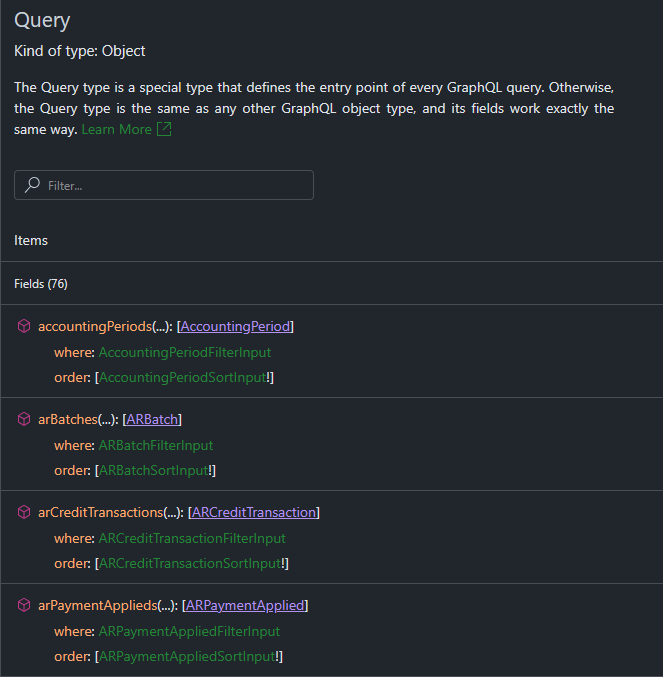Type in the Filter input field

(x=175, y=185)
